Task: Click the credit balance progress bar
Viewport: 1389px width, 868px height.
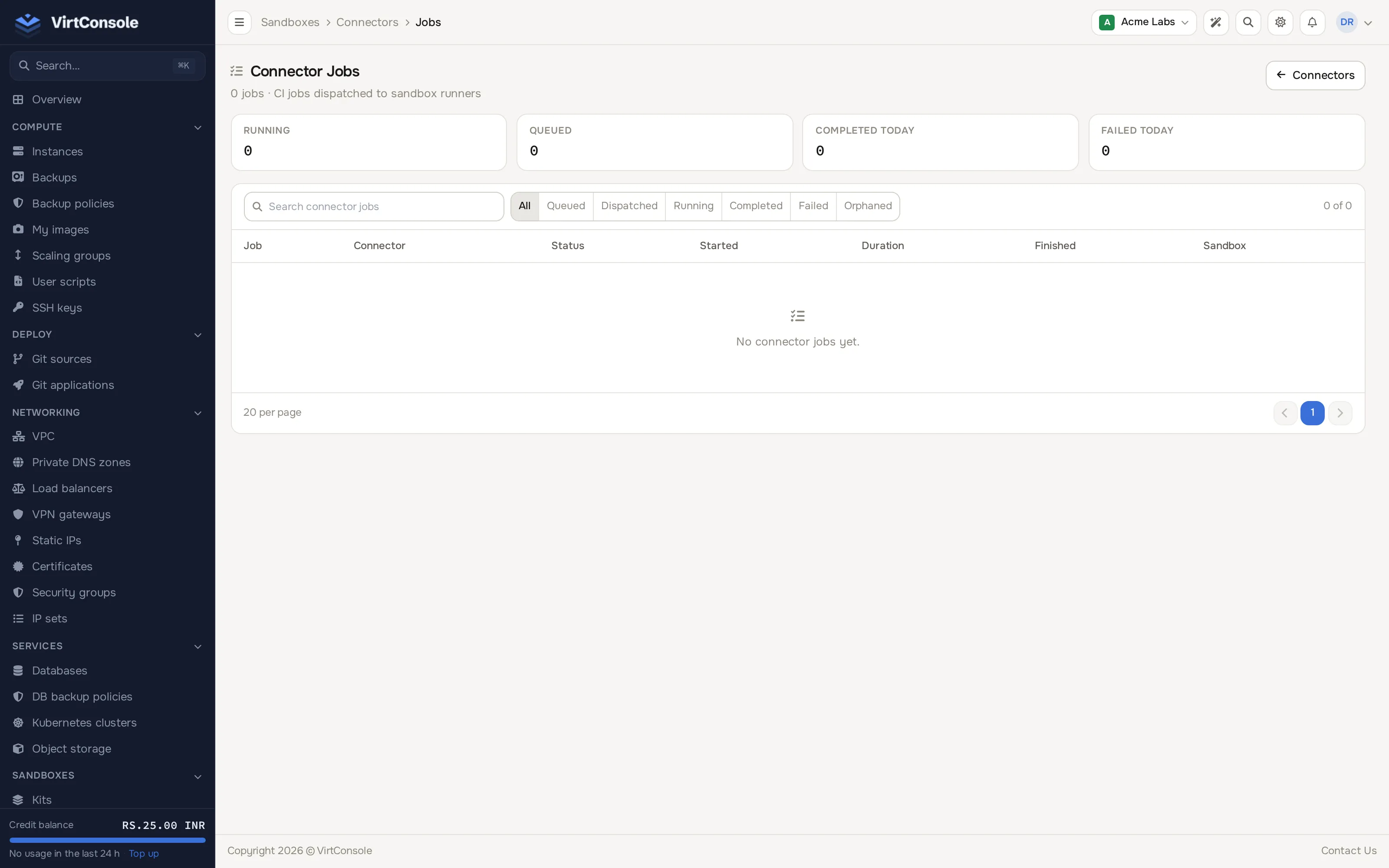Action: 107,840
